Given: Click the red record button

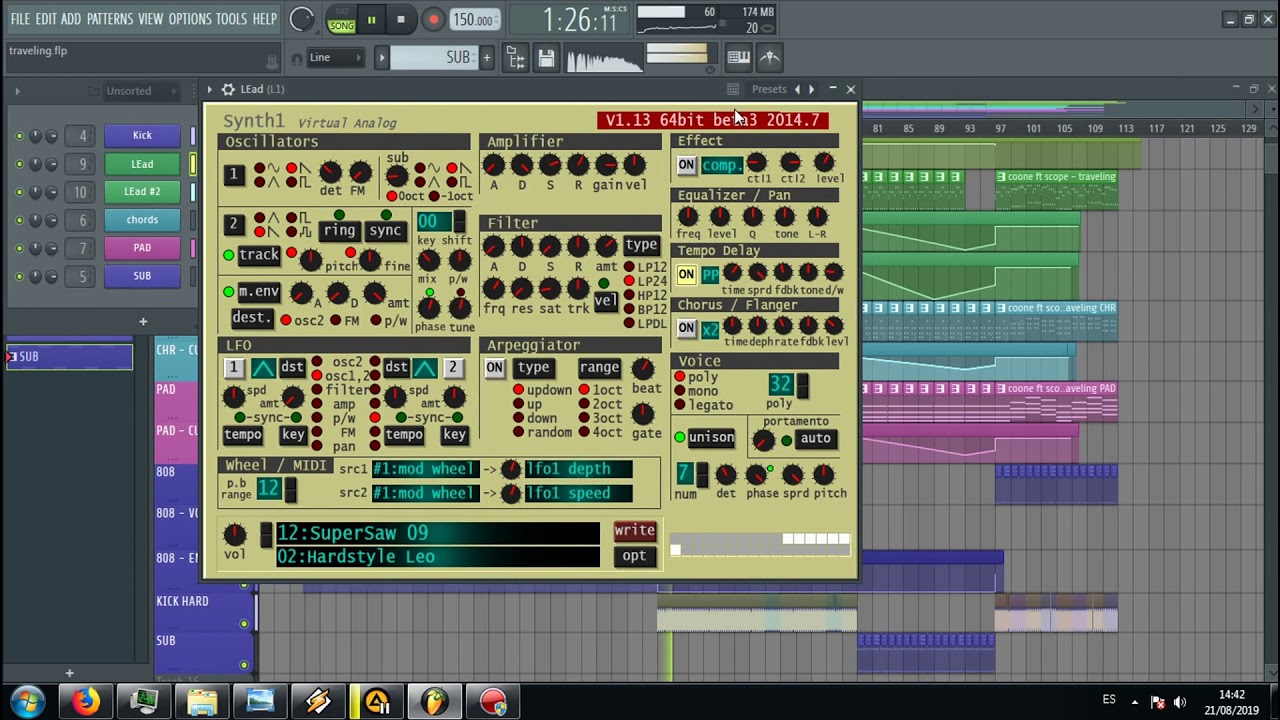Looking at the screenshot, I should coord(433,20).
